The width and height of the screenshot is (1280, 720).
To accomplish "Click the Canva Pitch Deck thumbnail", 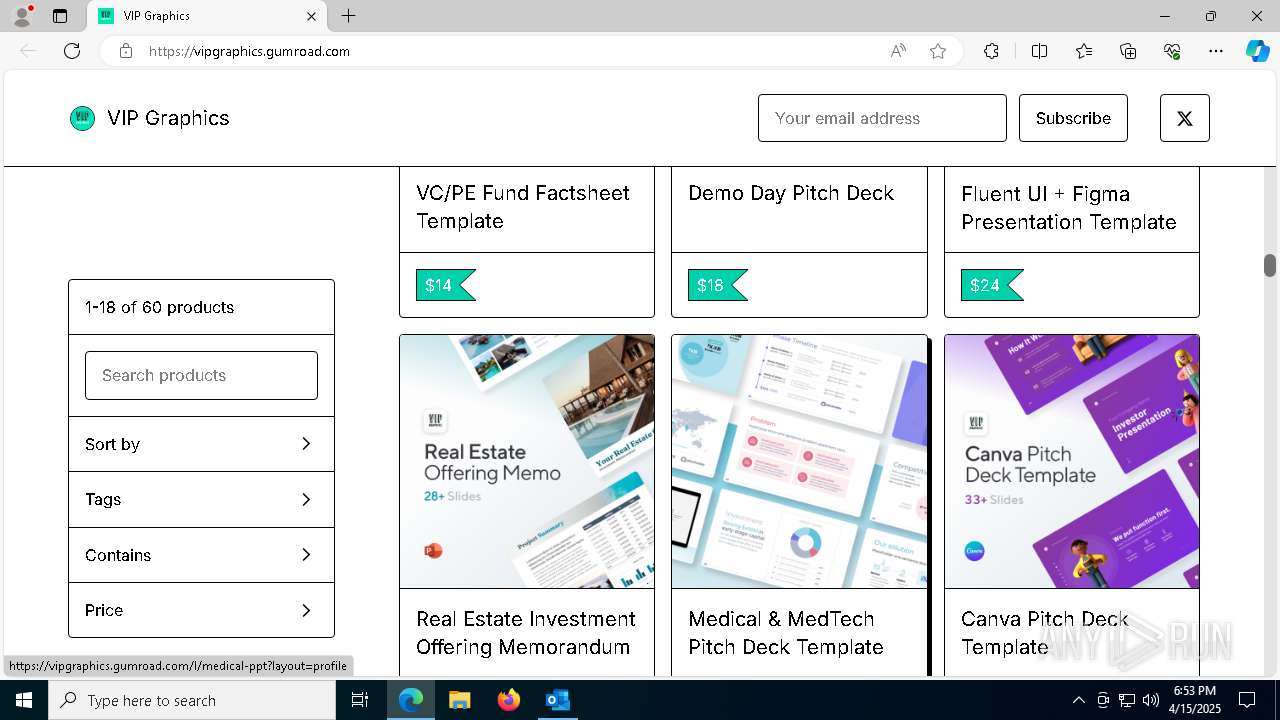I will point(1071,461).
